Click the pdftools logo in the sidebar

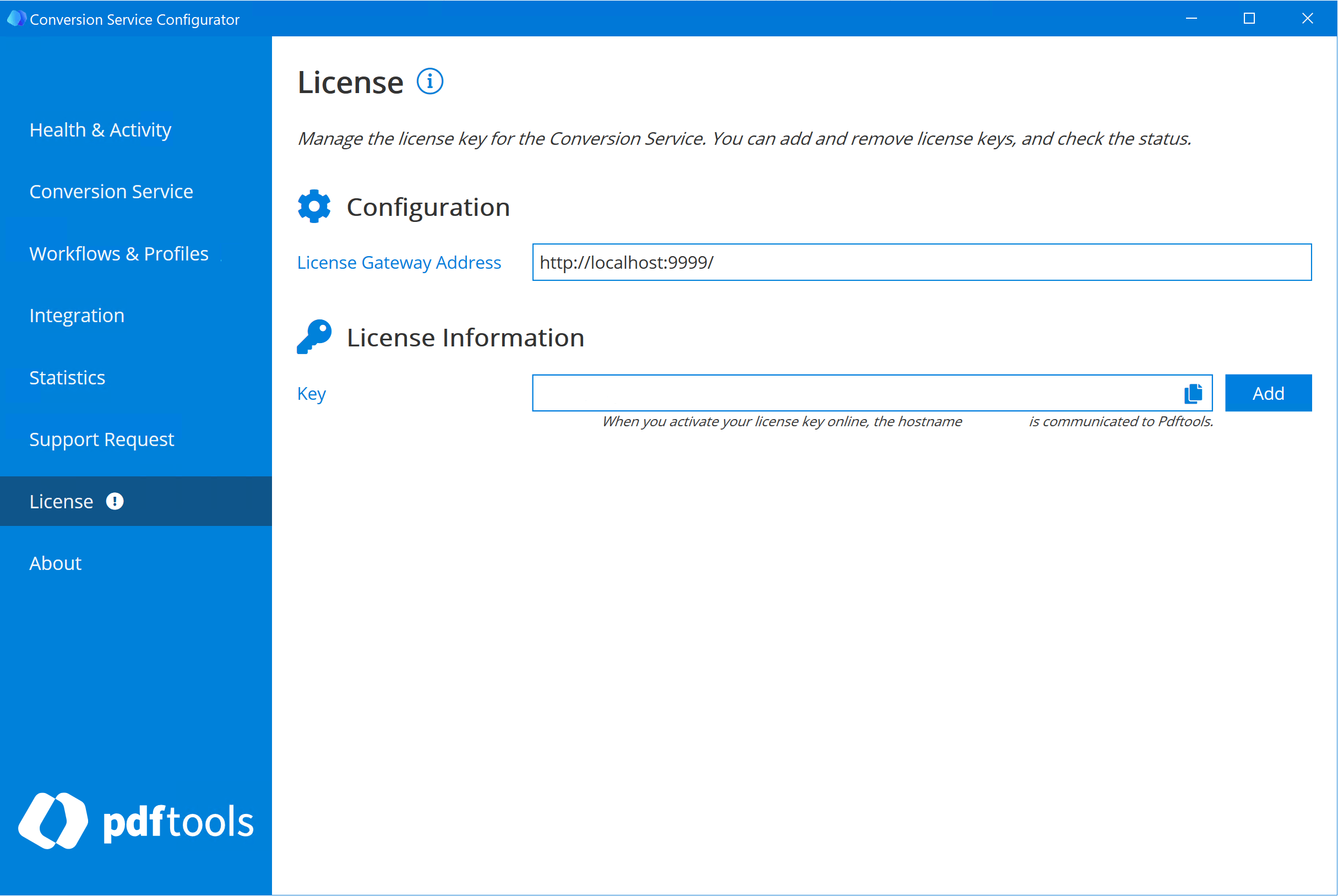click(x=135, y=821)
